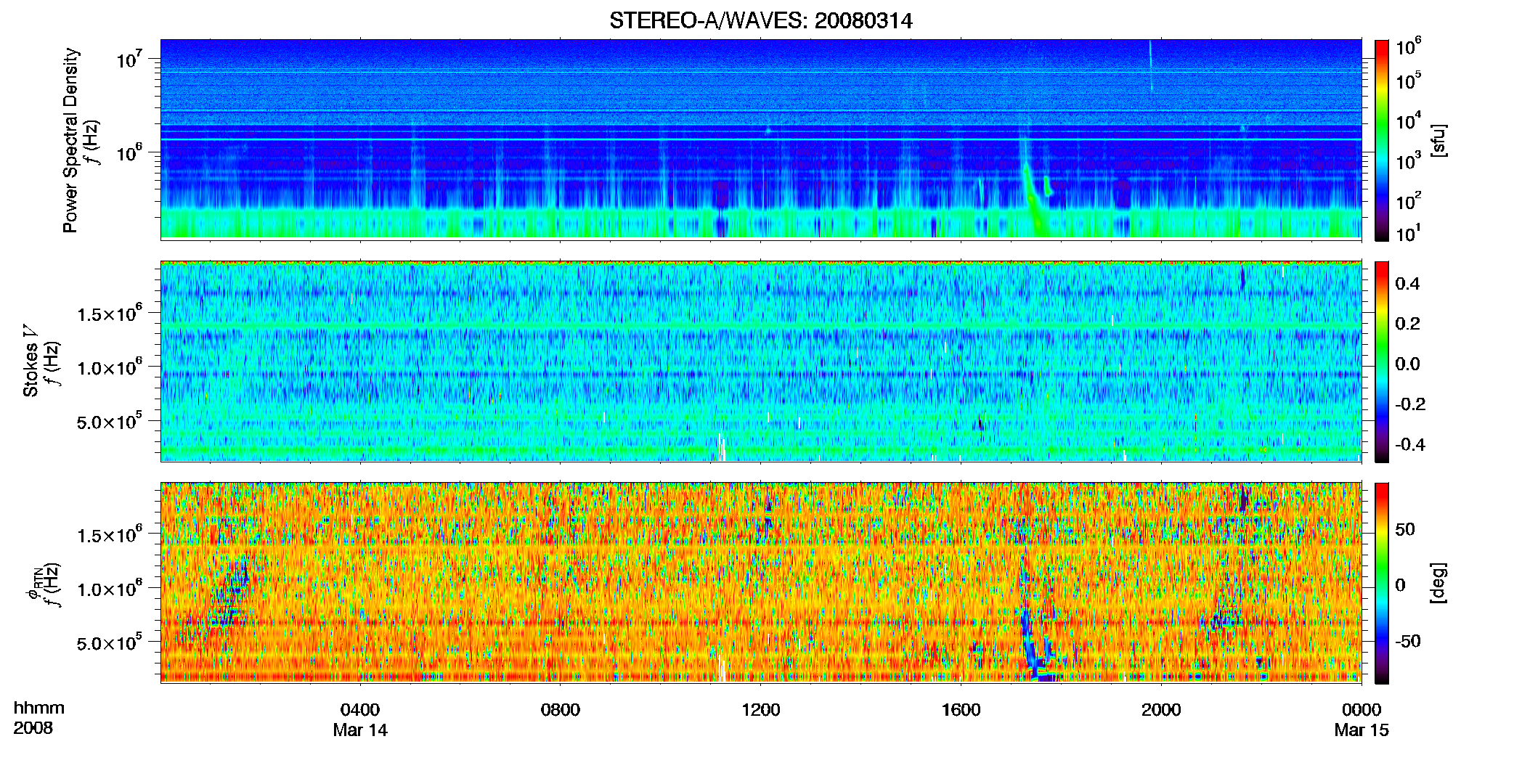Image resolution: width=1522 pixels, height=784 pixels.
Task: Select the Power Spectral Density axis label
Action: (70, 140)
